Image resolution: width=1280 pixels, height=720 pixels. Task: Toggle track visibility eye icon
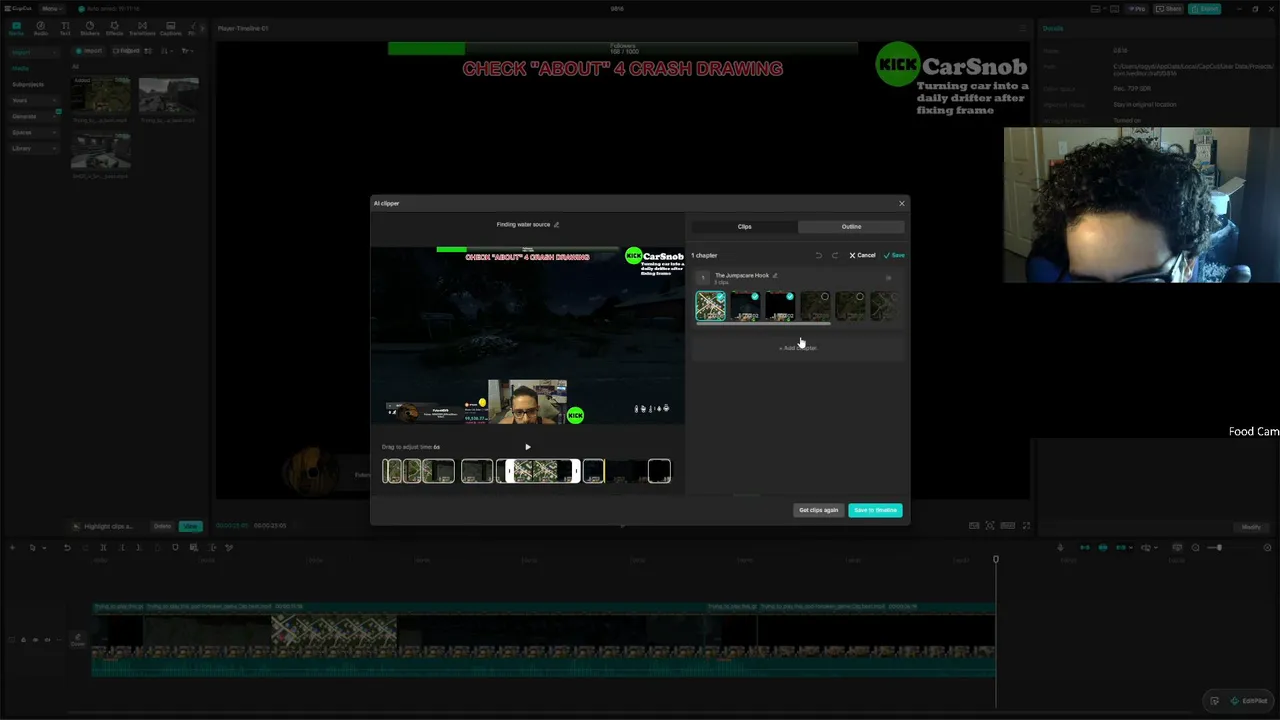[x=35, y=640]
